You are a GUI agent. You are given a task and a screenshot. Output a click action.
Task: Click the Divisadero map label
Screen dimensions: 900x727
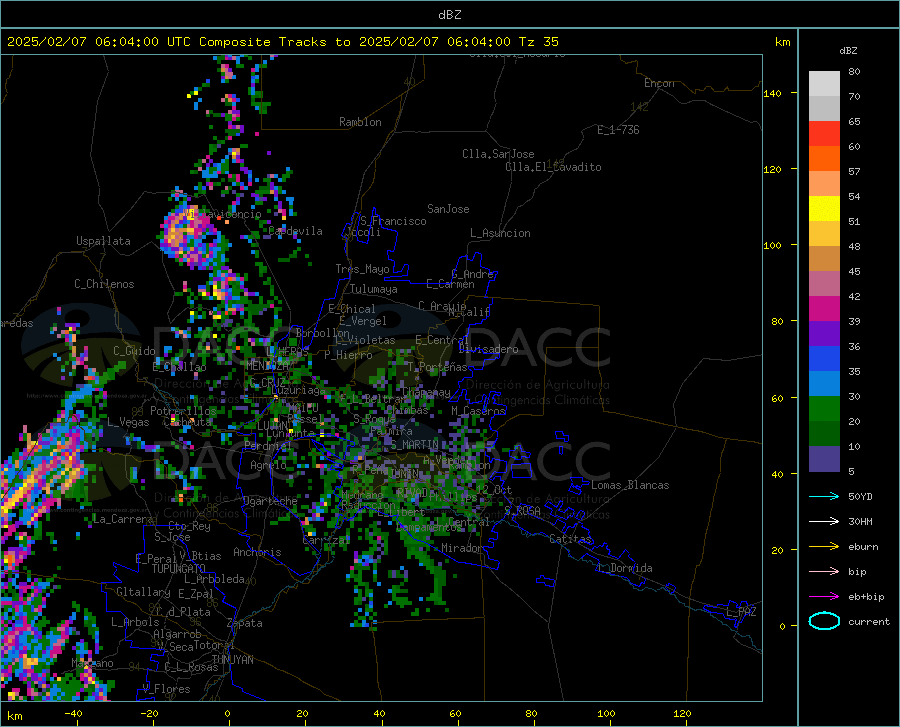(488, 349)
